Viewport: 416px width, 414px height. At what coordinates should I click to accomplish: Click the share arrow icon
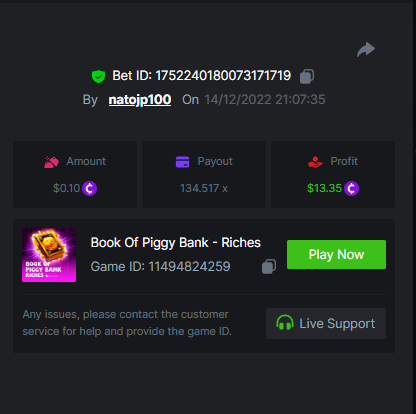pos(366,50)
